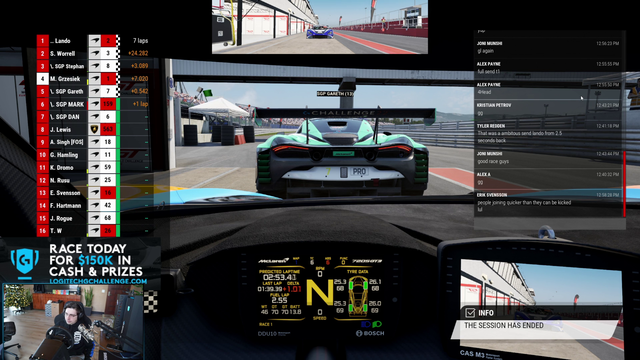This screenshot has width=640, height=360.
Task: Click the McLaren logo beside G. Hamling
Action: (x=95, y=155)
